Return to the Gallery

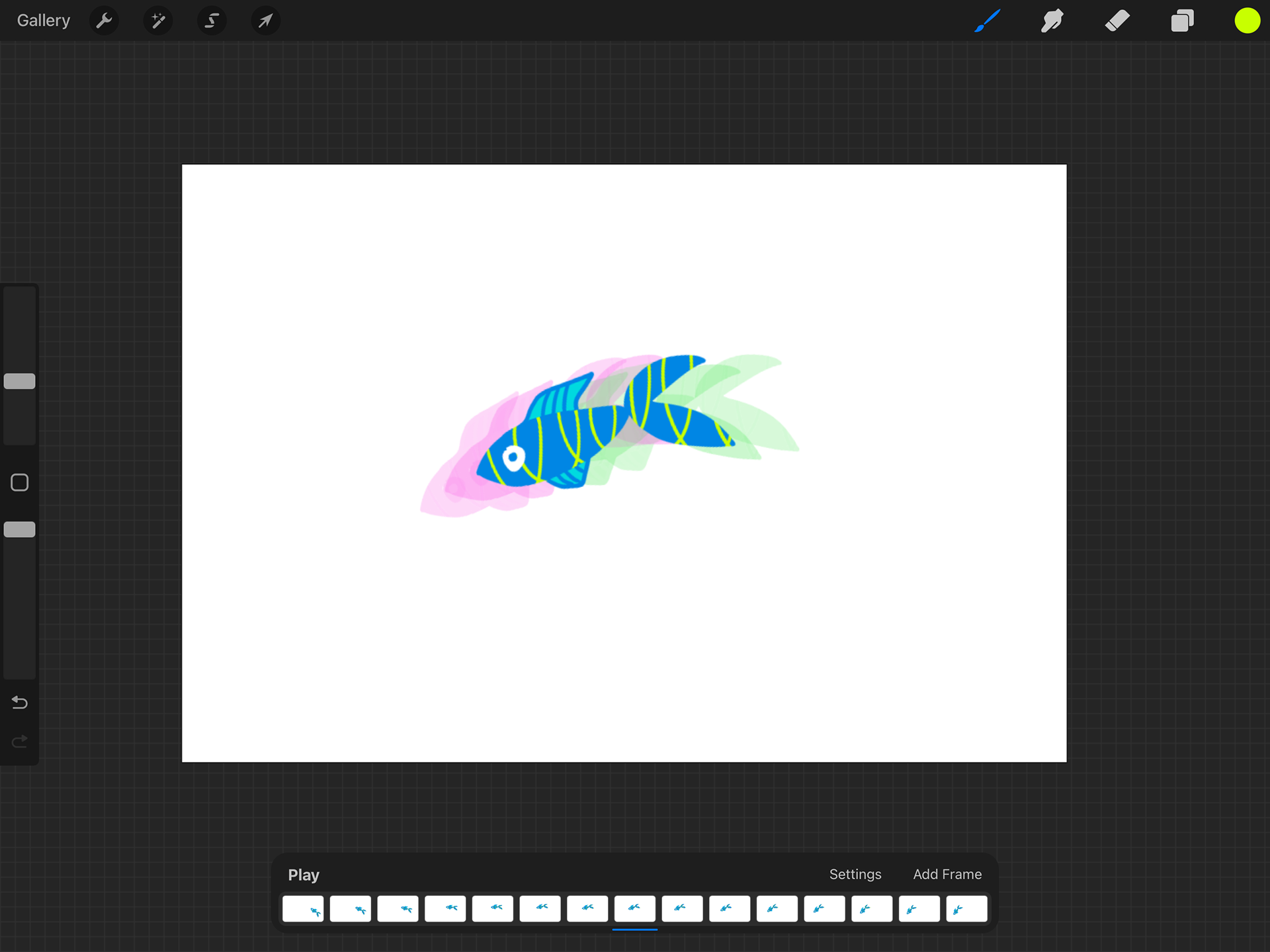(43, 21)
